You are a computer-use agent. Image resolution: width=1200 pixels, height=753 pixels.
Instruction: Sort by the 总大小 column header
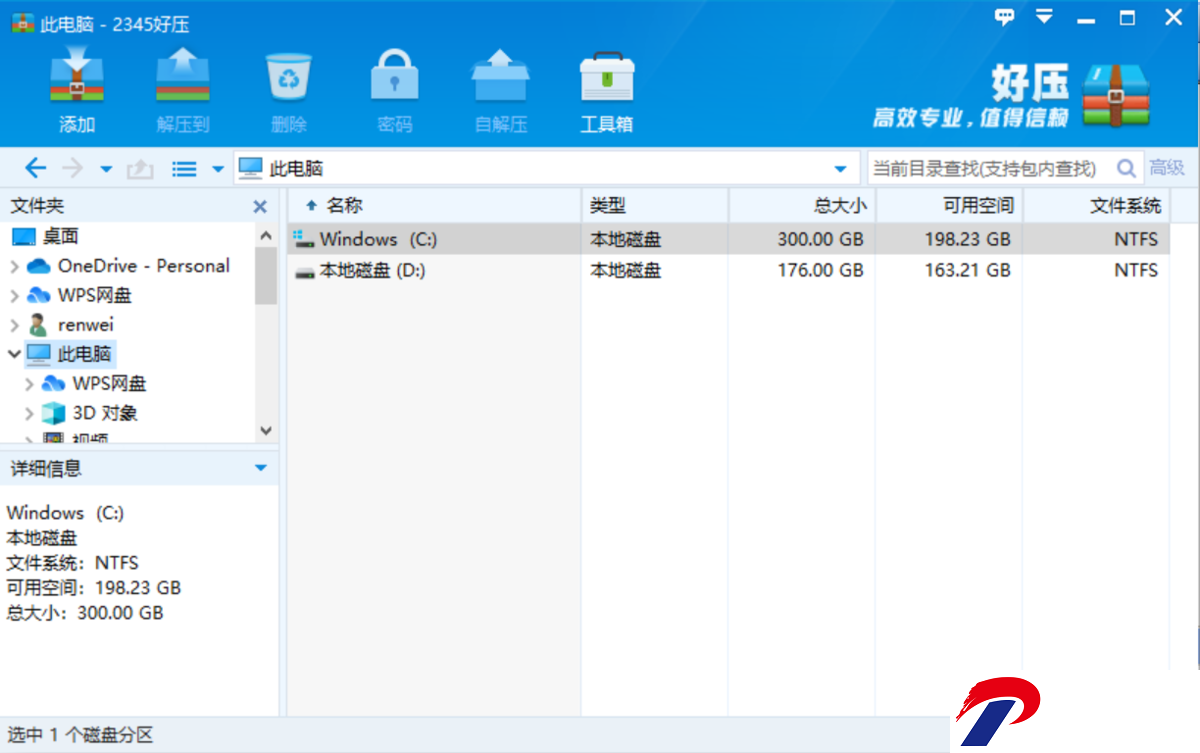[802, 206]
